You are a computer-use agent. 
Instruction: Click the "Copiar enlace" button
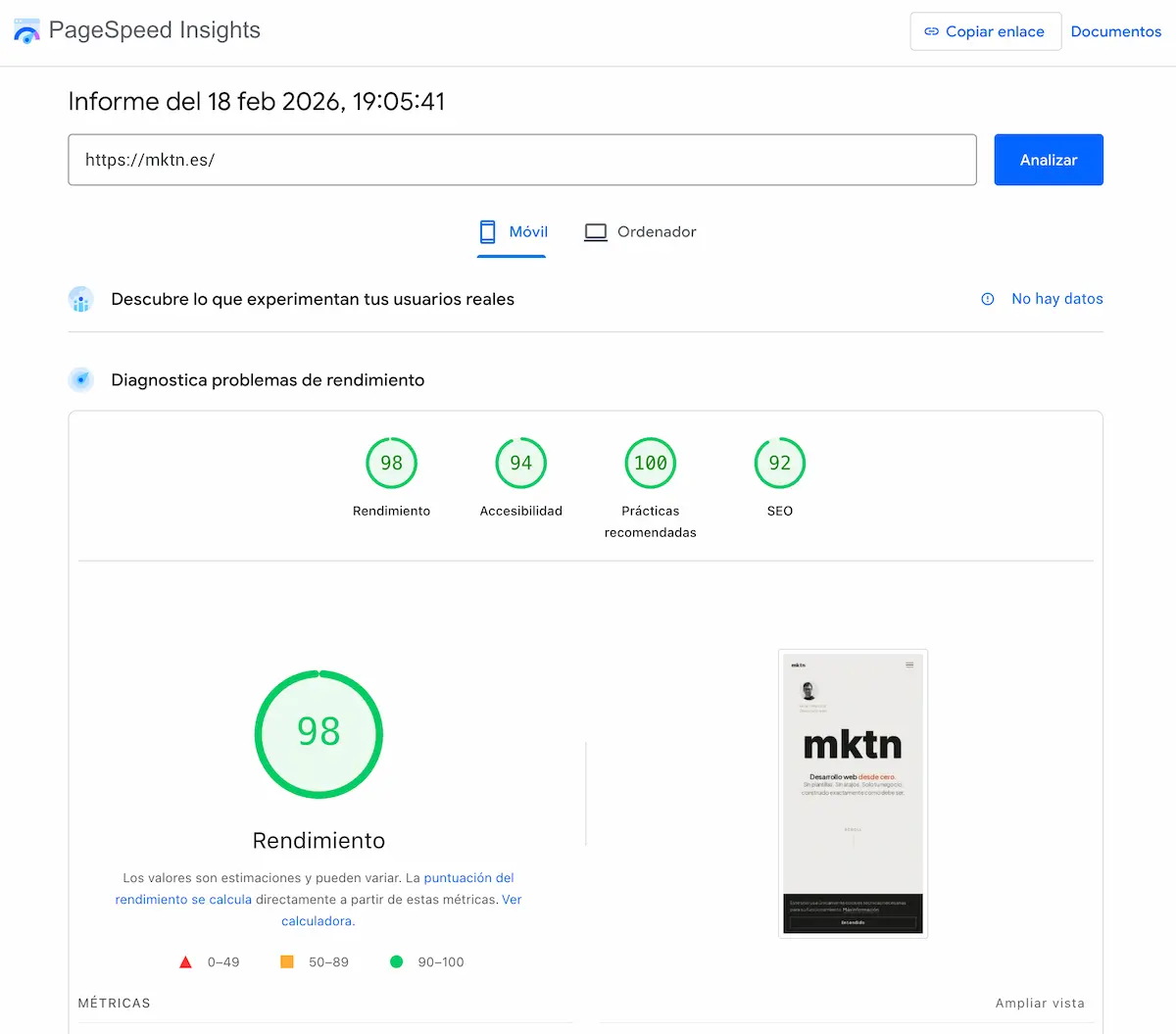985,30
